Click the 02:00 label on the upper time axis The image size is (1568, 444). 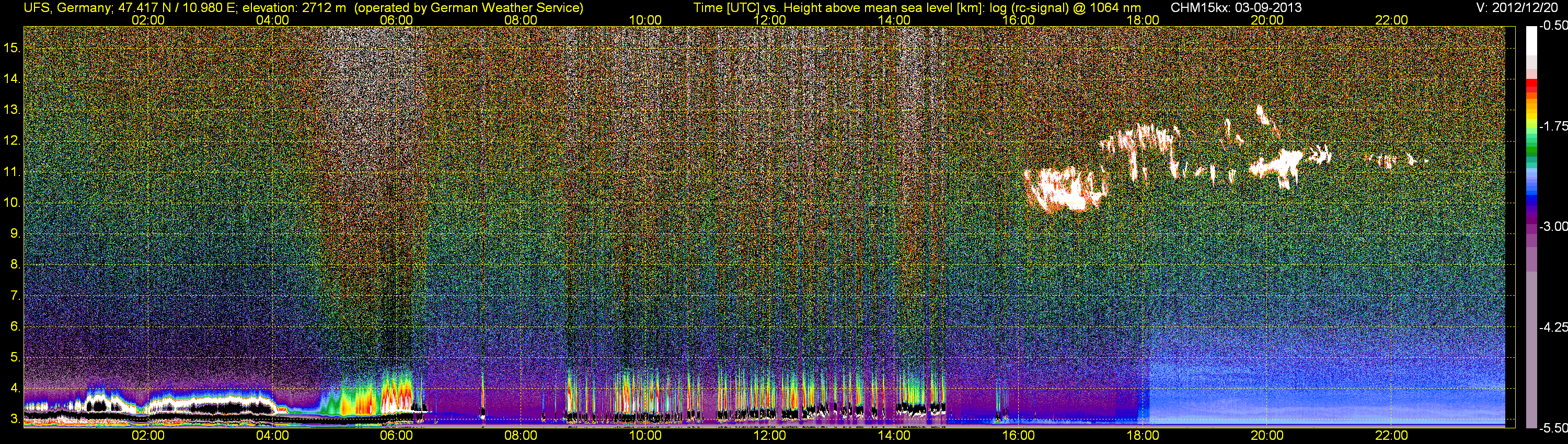coord(148,20)
